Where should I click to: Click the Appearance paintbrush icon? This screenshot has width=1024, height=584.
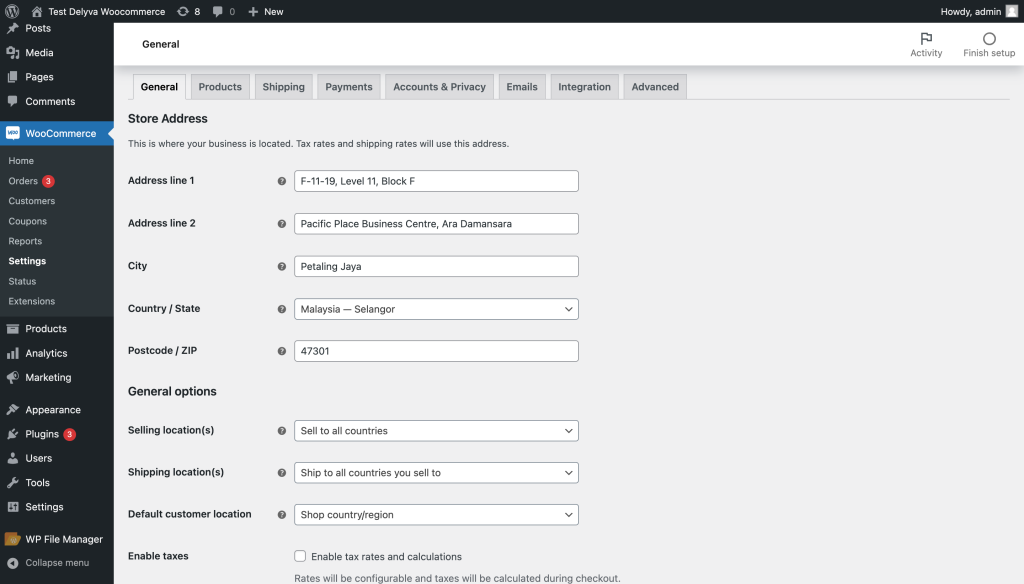[x=12, y=410]
